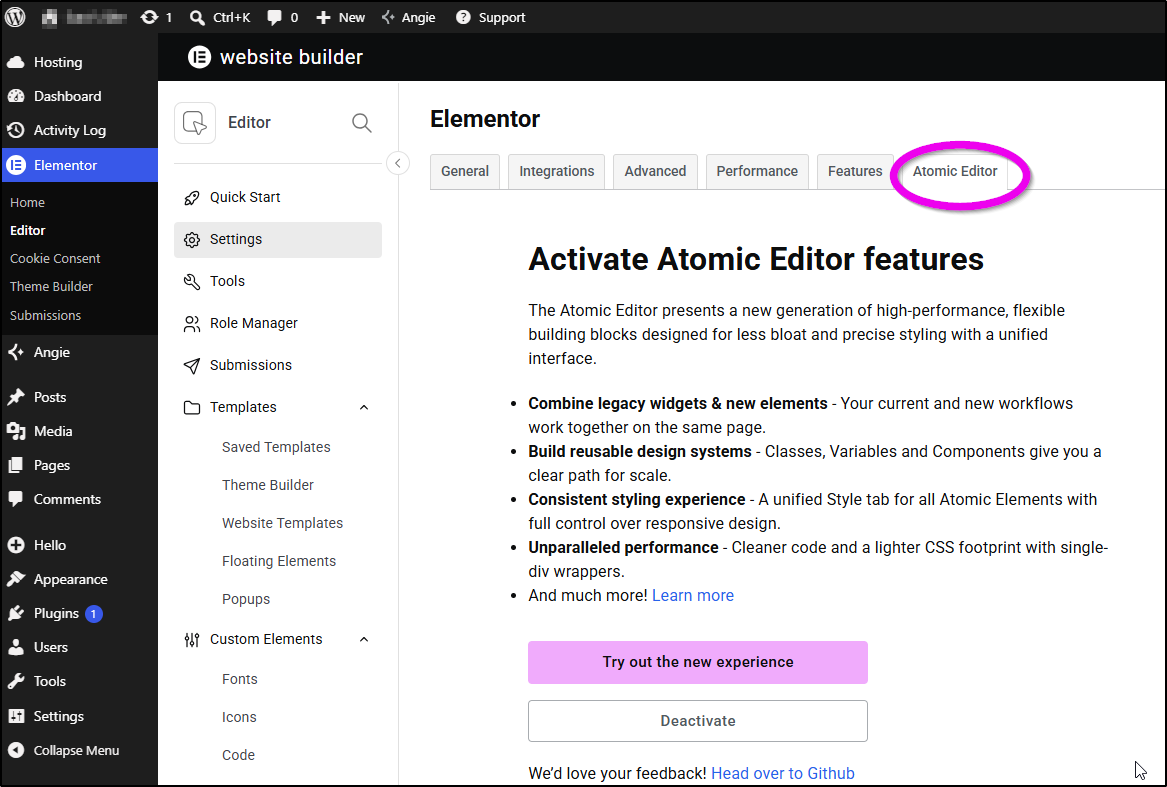Open the updates icon showing 1

(156, 17)
